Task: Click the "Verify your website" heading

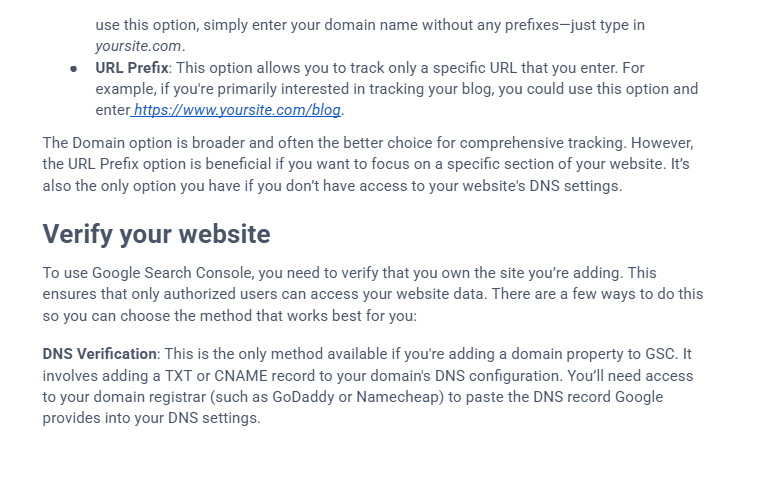Action: pyautogui.click(x=156, y=234)
